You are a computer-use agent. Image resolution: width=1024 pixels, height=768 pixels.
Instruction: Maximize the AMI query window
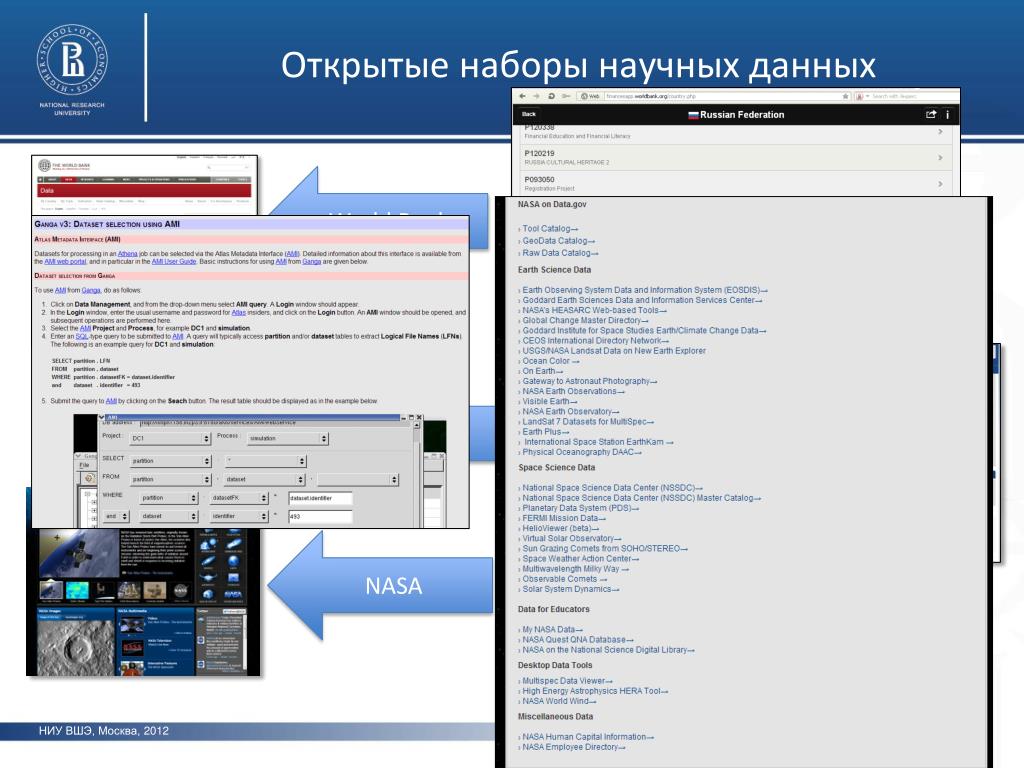(x=411, y=417)
